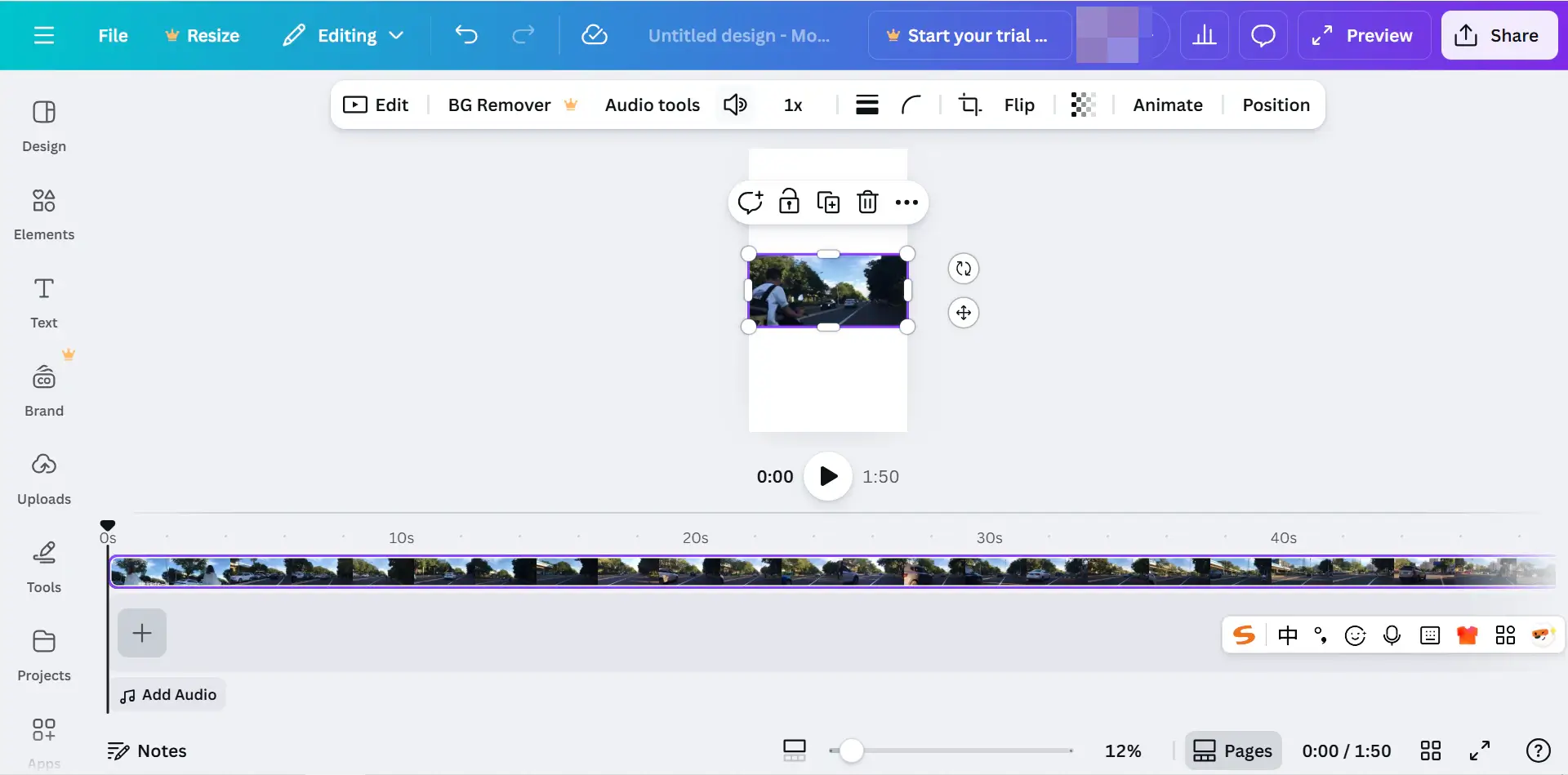Click the microphone icon in the bottom toolbar
This screenshot has height=775, width=1568.
pyautogui.click(x=1392, y=635)
